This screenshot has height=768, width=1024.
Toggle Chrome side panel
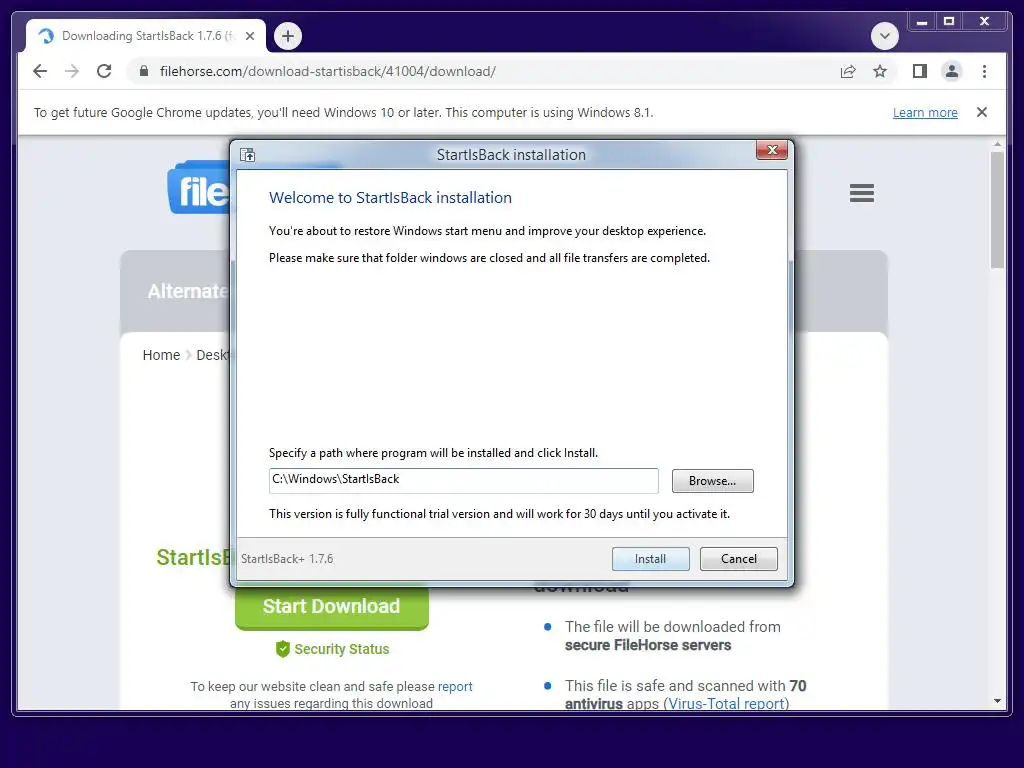(x=920, y=71)
